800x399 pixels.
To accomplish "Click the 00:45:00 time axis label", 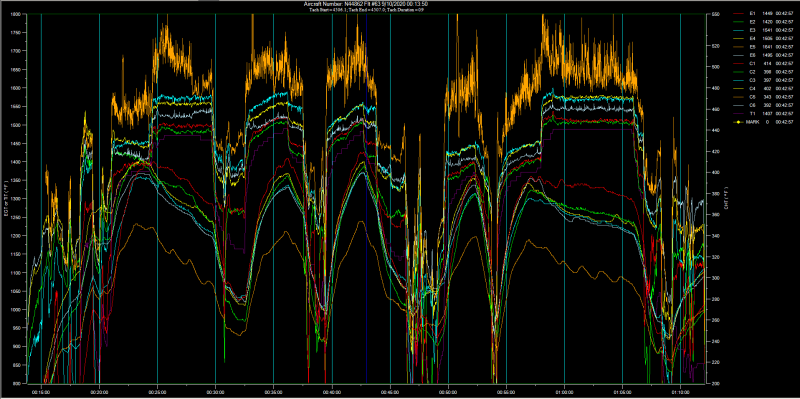I will pyautogui.click(x=390, y=391).
